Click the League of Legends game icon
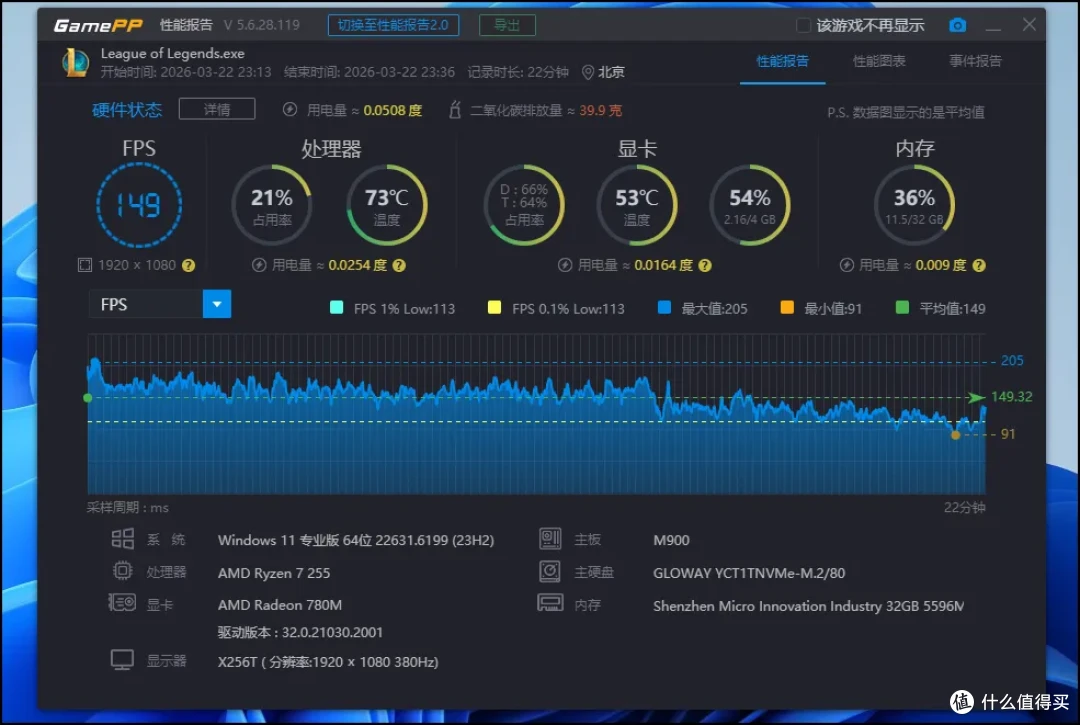Image resolution: width=1080 pixels, height=725 pixels. [75, 63]
